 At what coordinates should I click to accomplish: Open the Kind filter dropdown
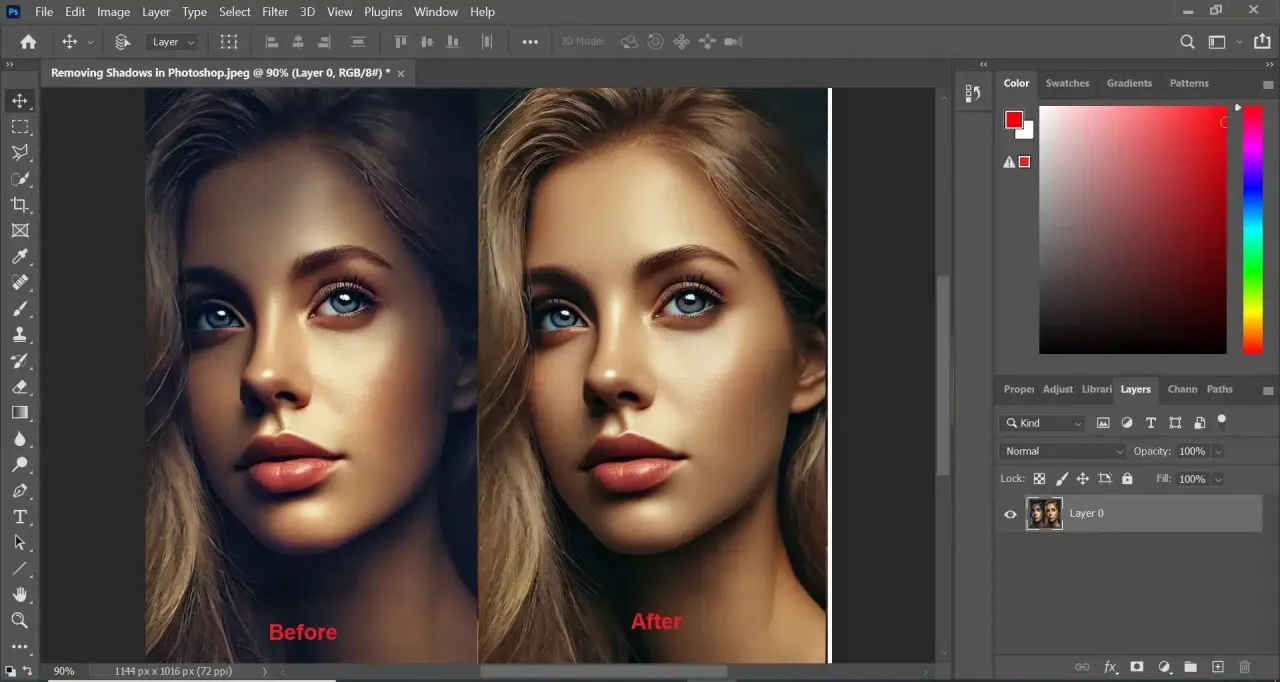click(1042, 423)
